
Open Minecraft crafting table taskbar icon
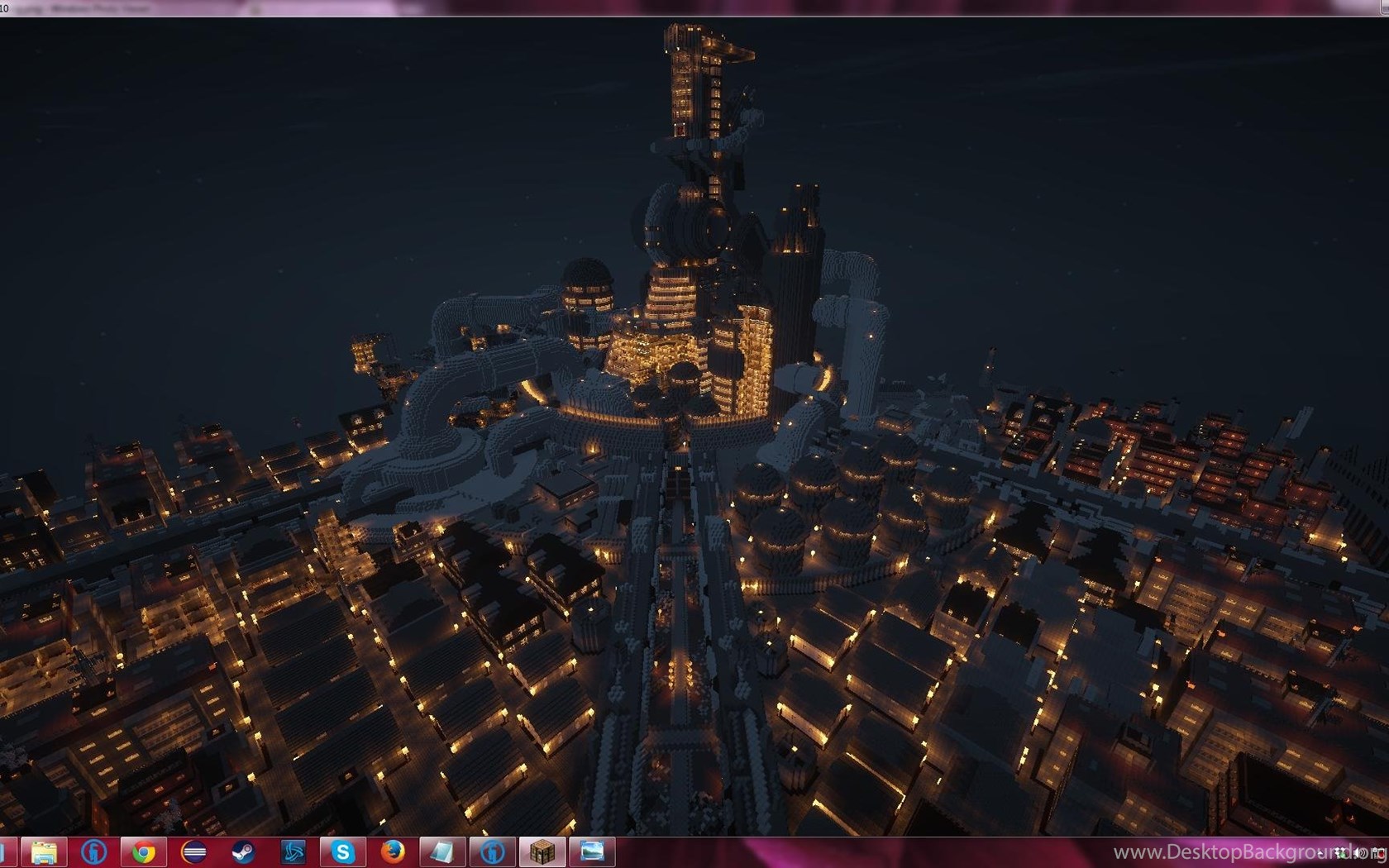coord(542,851)
